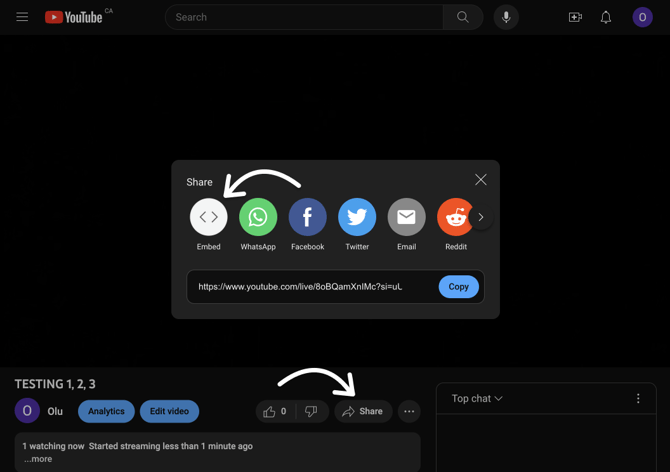670x472 pixels.
Task: Share via Reddit
Action: pyautogui.click(x=455, y=217)
